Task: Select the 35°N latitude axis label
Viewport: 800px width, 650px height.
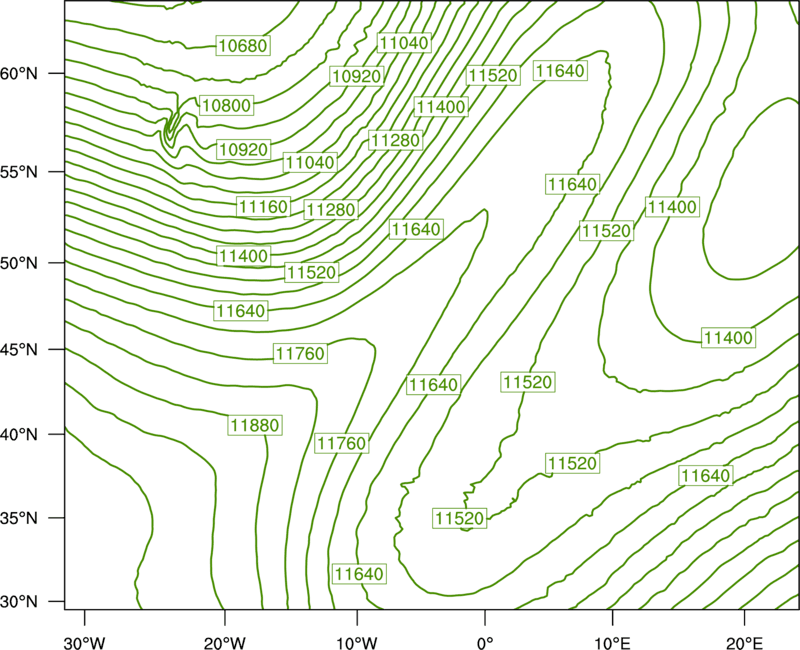Action: [19, 518]
